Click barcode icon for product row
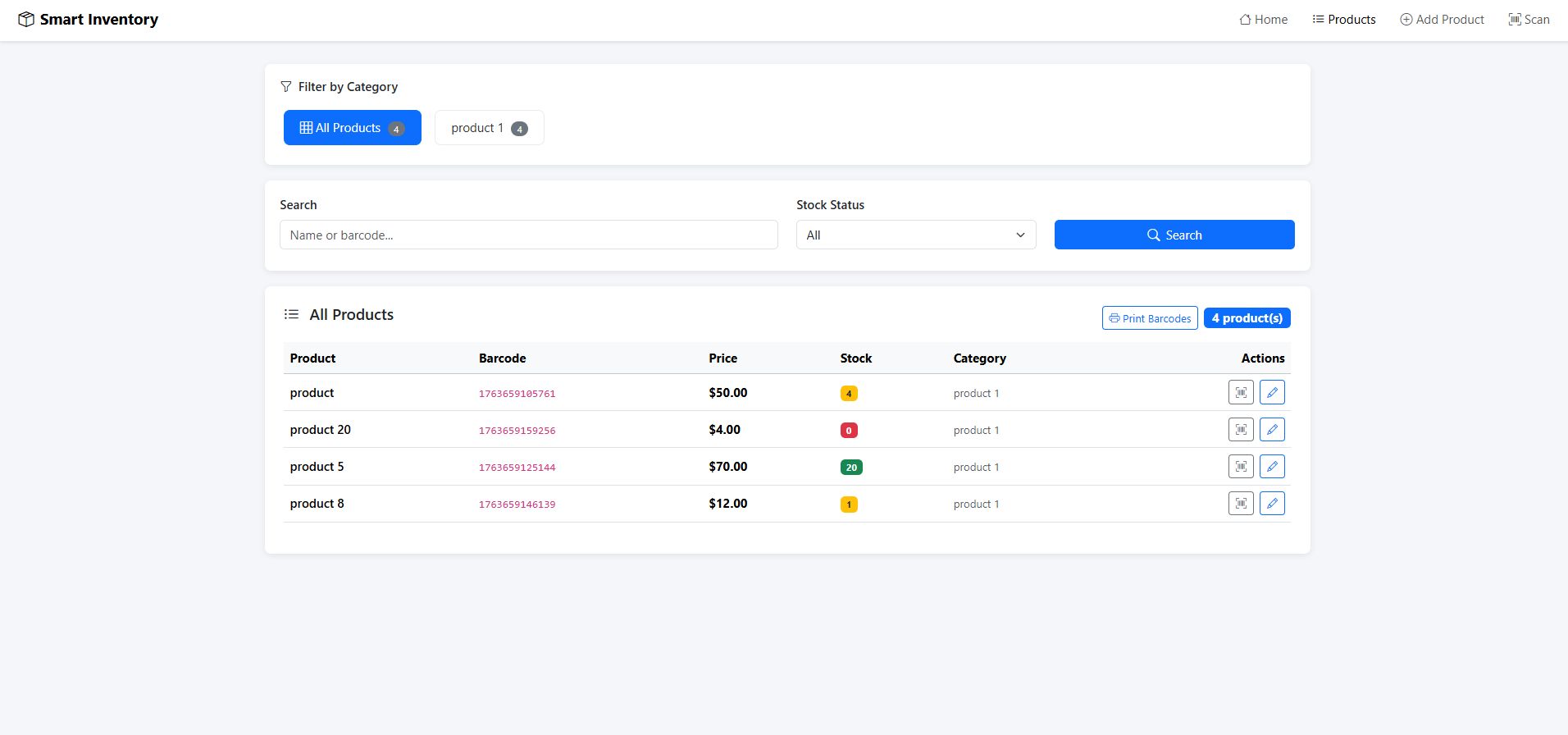This screenshot has height=735, width=1568. coord(1241,393)
